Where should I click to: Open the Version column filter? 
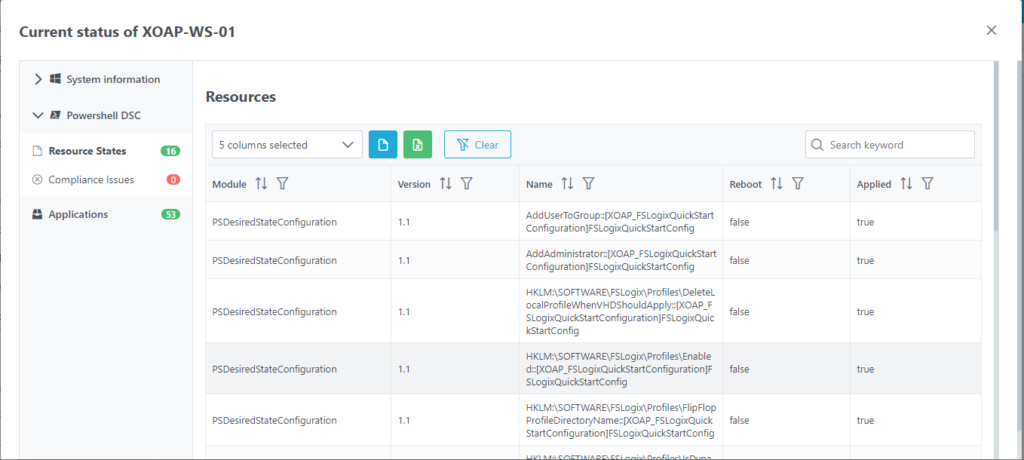[466, 184]
